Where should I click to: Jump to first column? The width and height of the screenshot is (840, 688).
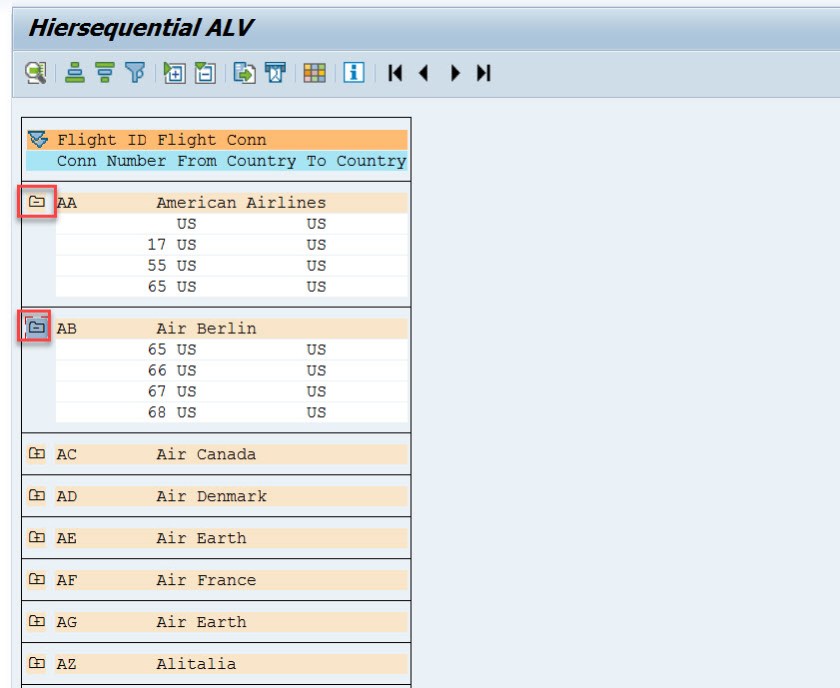[395, 73]
